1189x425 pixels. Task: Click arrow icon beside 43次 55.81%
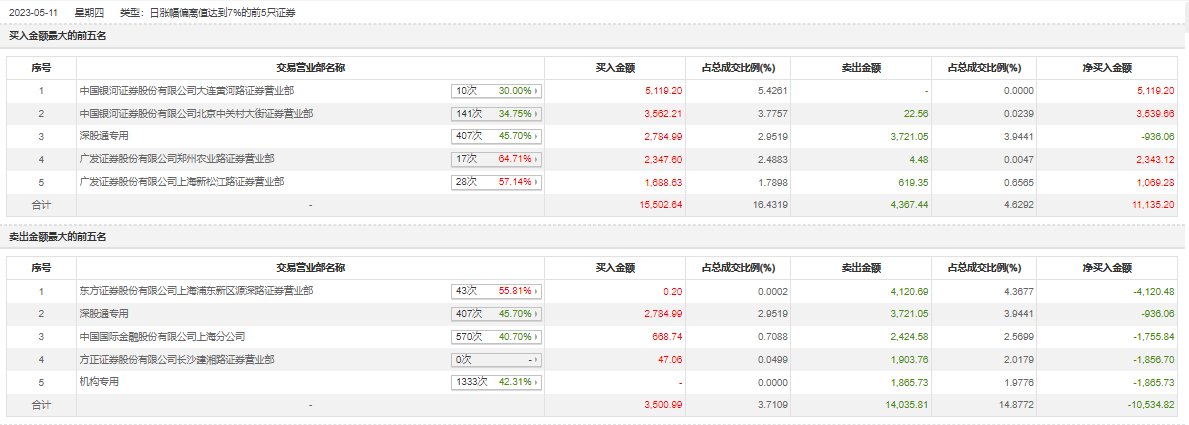coord(537,291)
